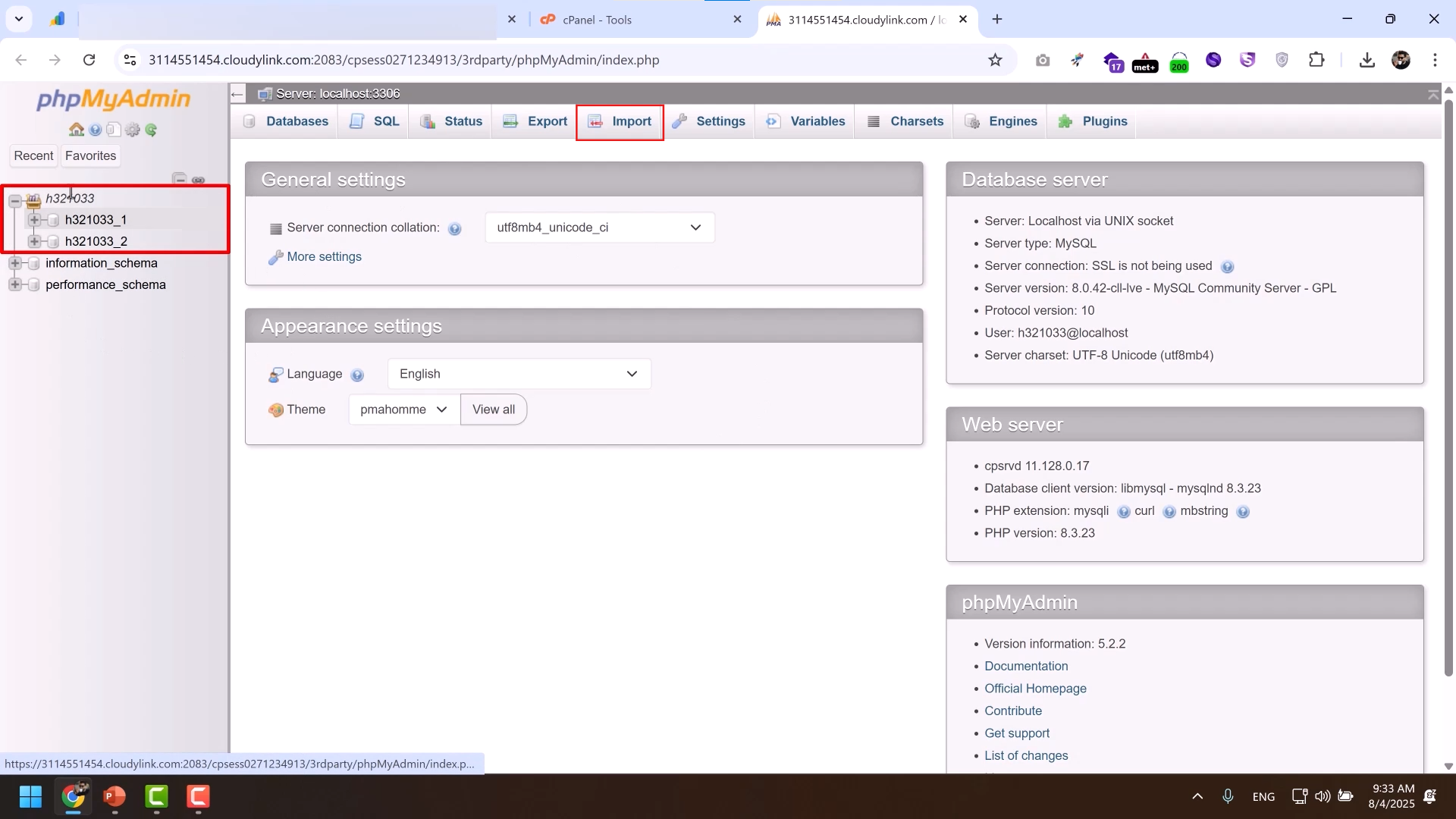Screen dimensions: 1456x819
Task: Click the Contribute link
Action: (1013, 711)
